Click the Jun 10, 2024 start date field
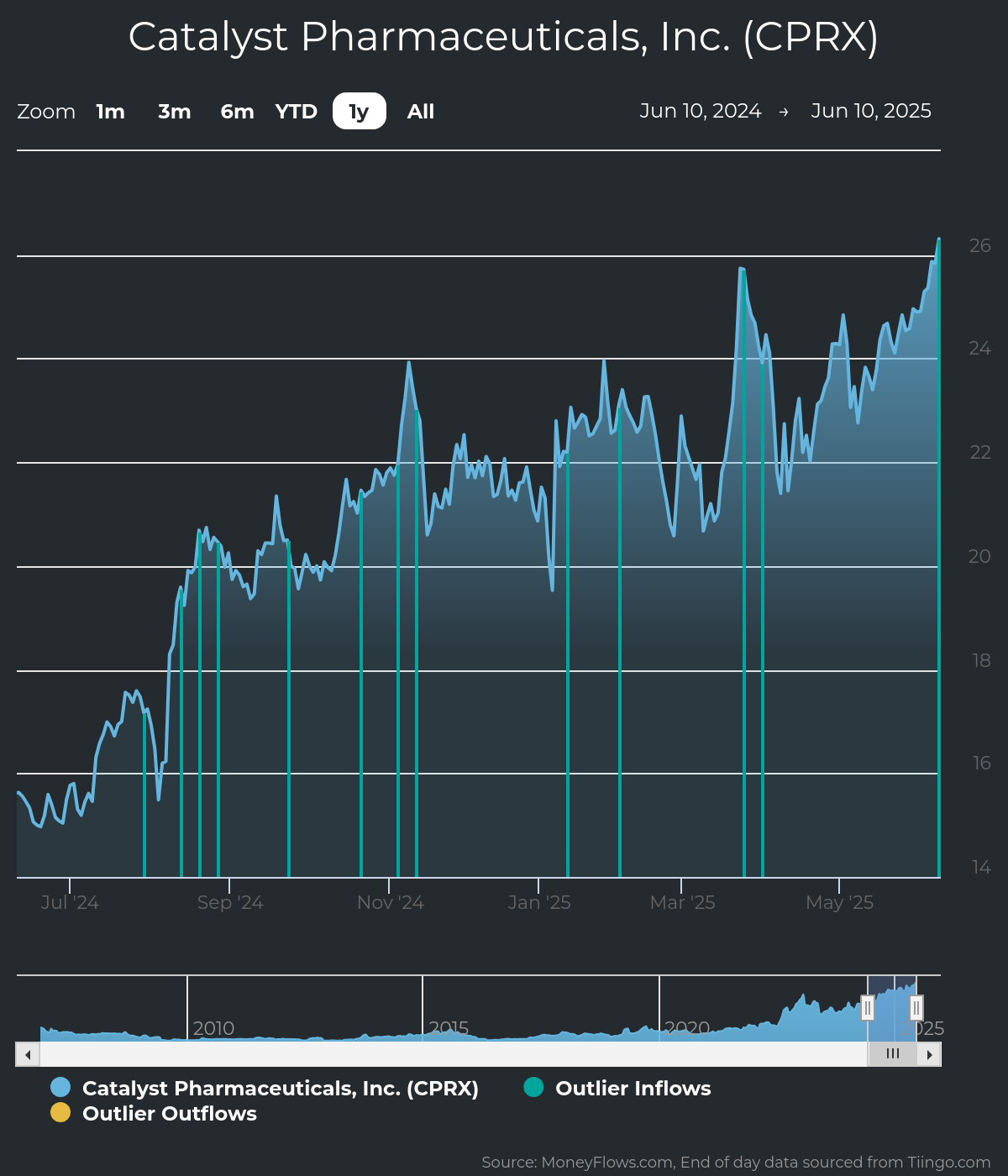Screen dimensions: 1008x1176 701,111
